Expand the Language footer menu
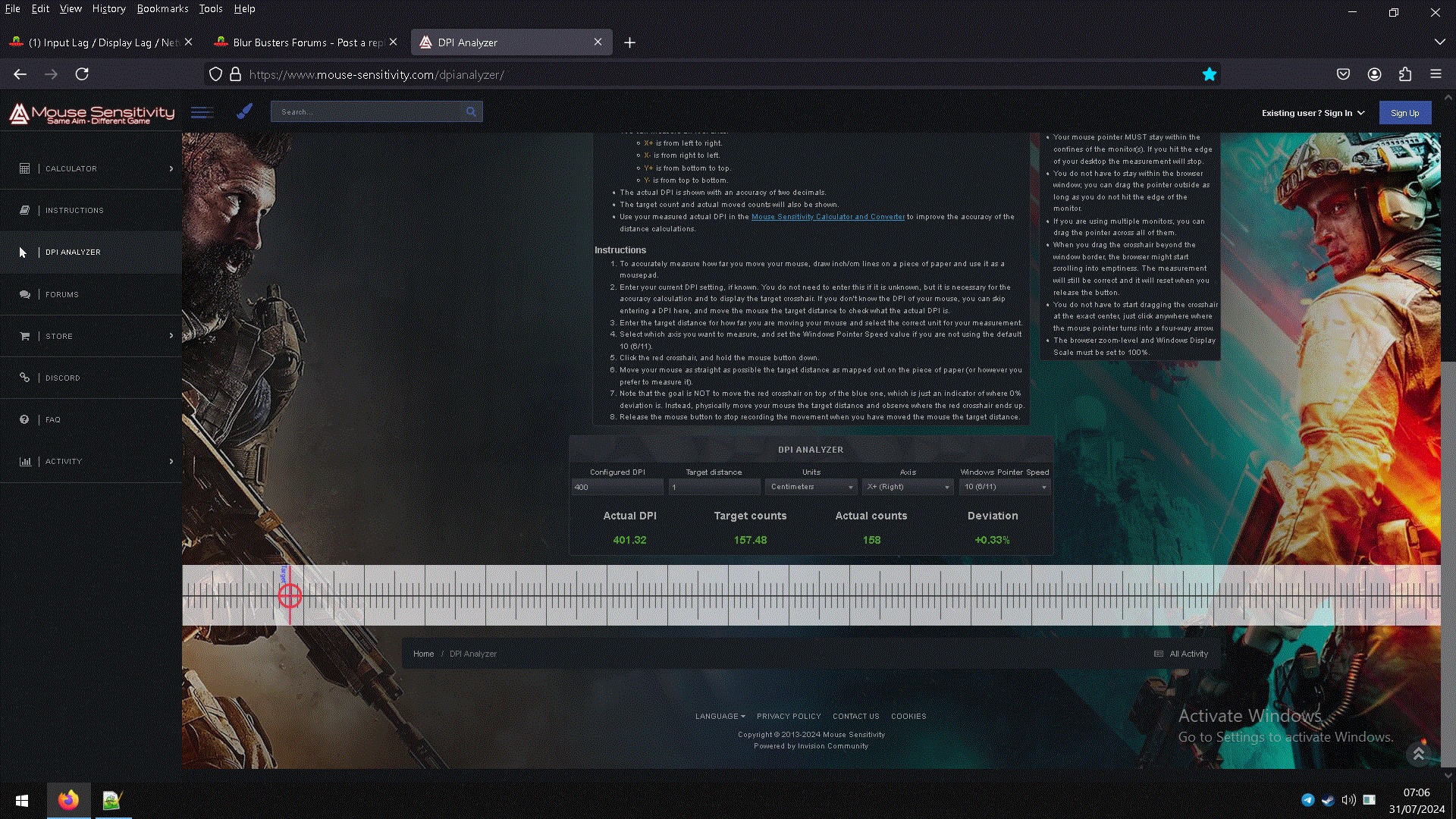This screenshot has width=1456, height=819. 720,716
